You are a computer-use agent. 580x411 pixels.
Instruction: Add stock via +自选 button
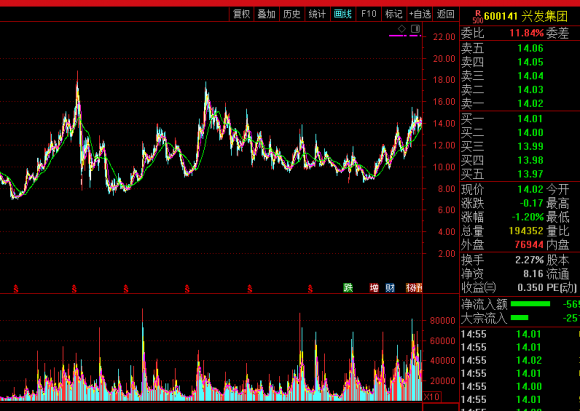coord(420,14)
